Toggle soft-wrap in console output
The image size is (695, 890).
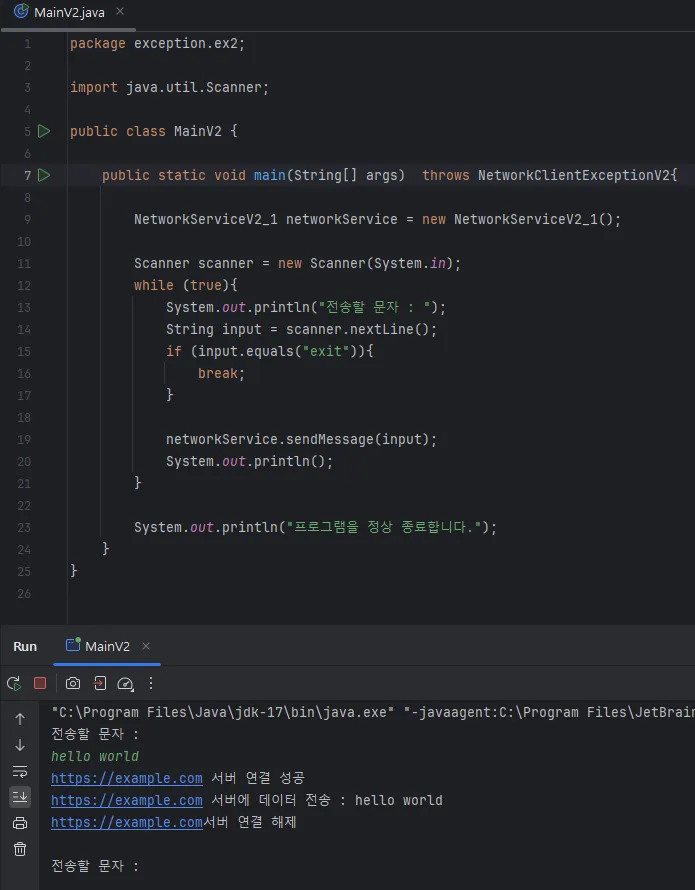(x=20, y=771)
